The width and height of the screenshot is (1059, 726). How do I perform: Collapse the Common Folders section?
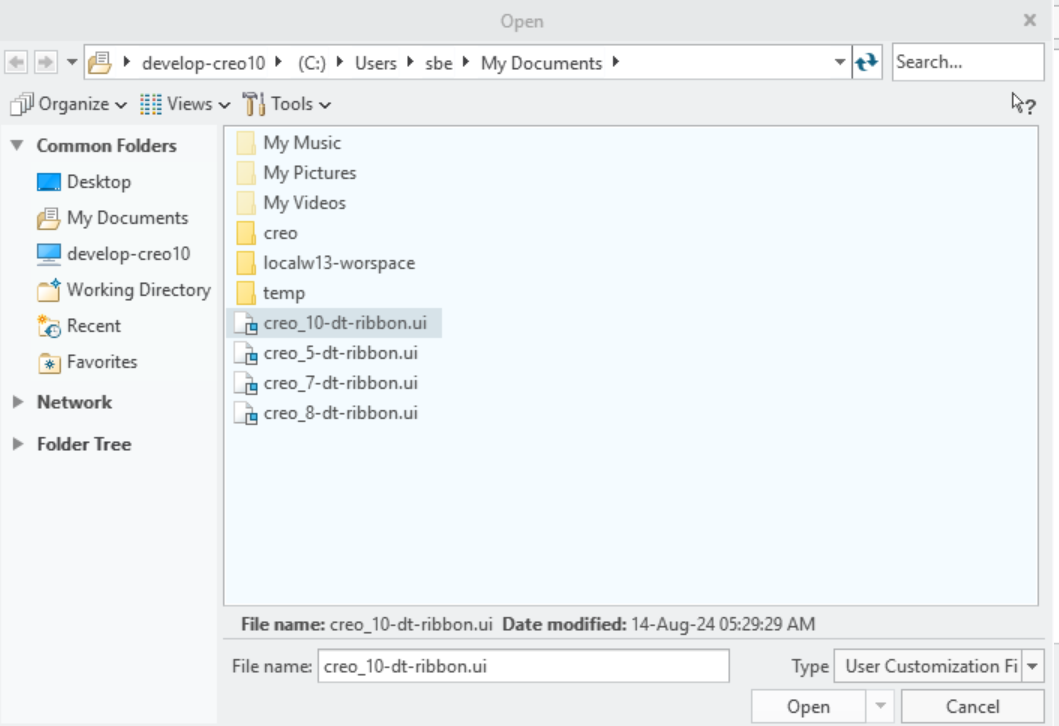(17, 146)
